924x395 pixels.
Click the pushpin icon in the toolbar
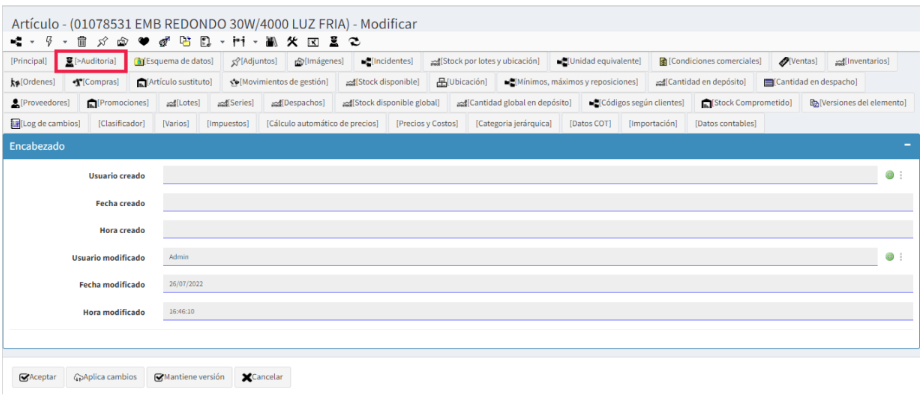tap(103, 42)
